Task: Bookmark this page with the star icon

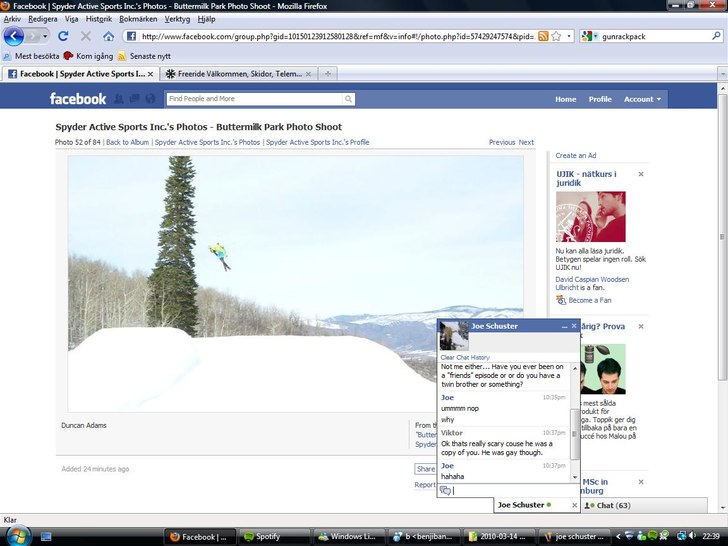Action: tap(556, 36)
